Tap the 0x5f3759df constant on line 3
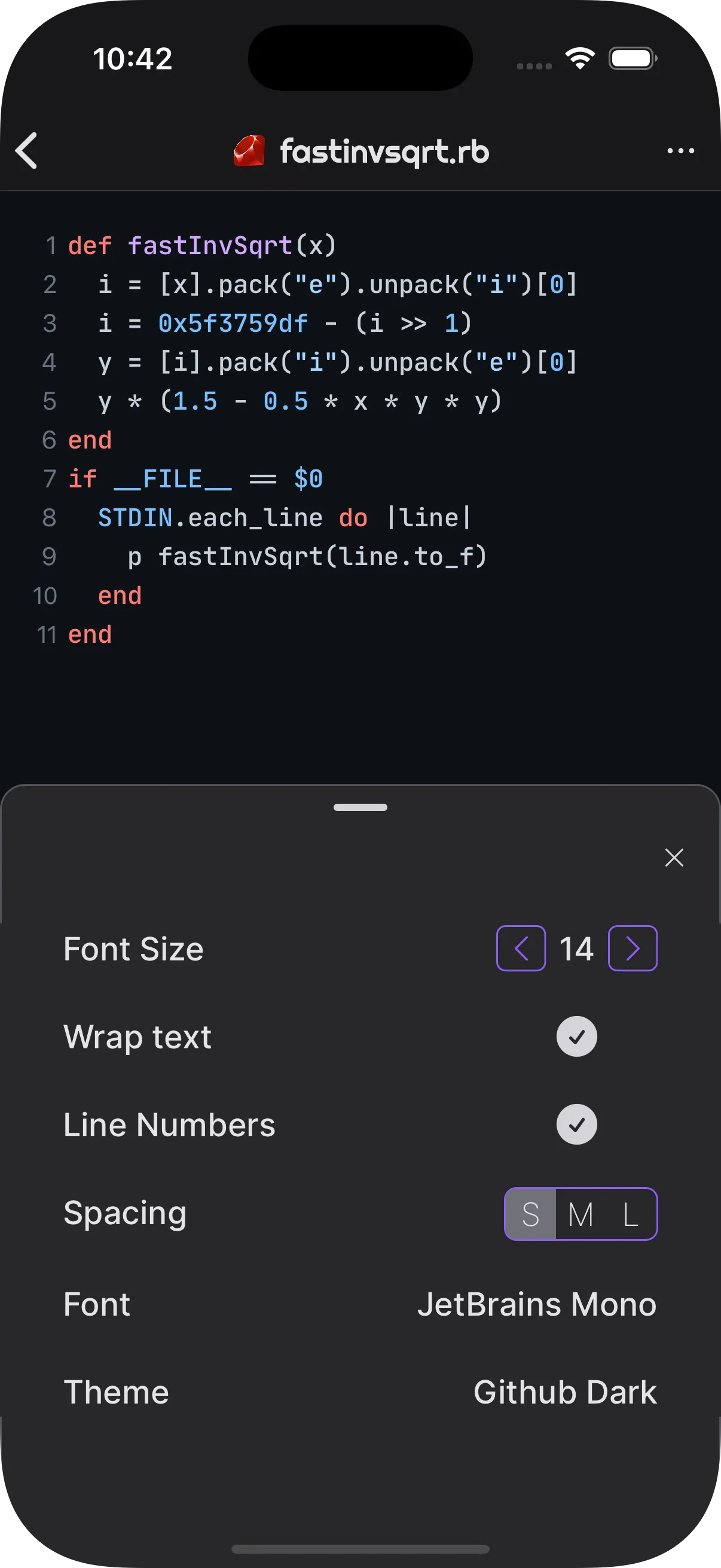 233,323
